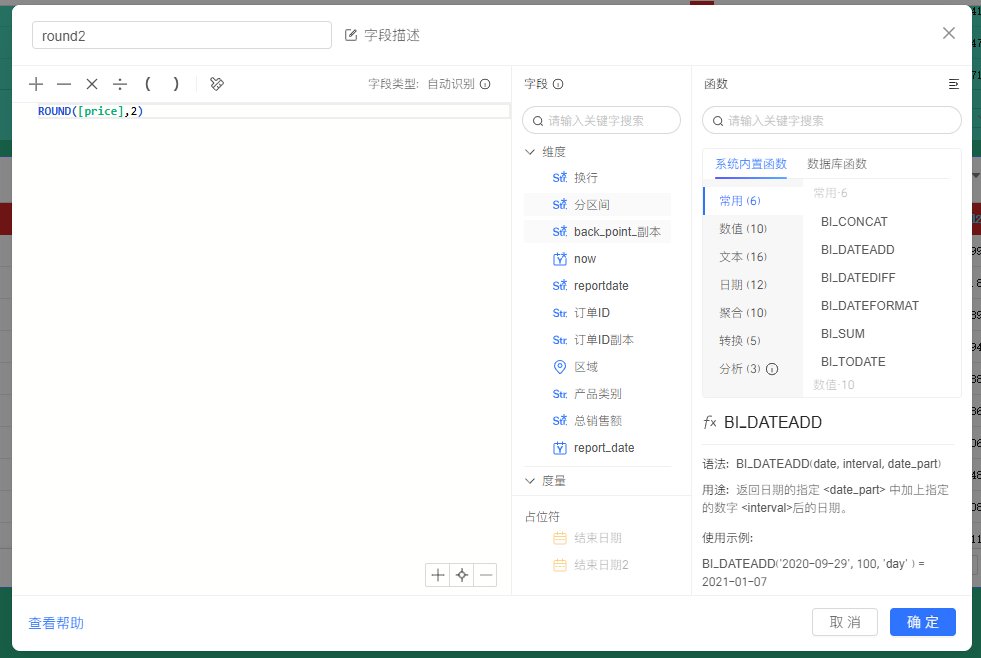The height and width of the screenshot is (658, 981).
Task: Open the 查看帮助 help link
Action: point(56,623)
